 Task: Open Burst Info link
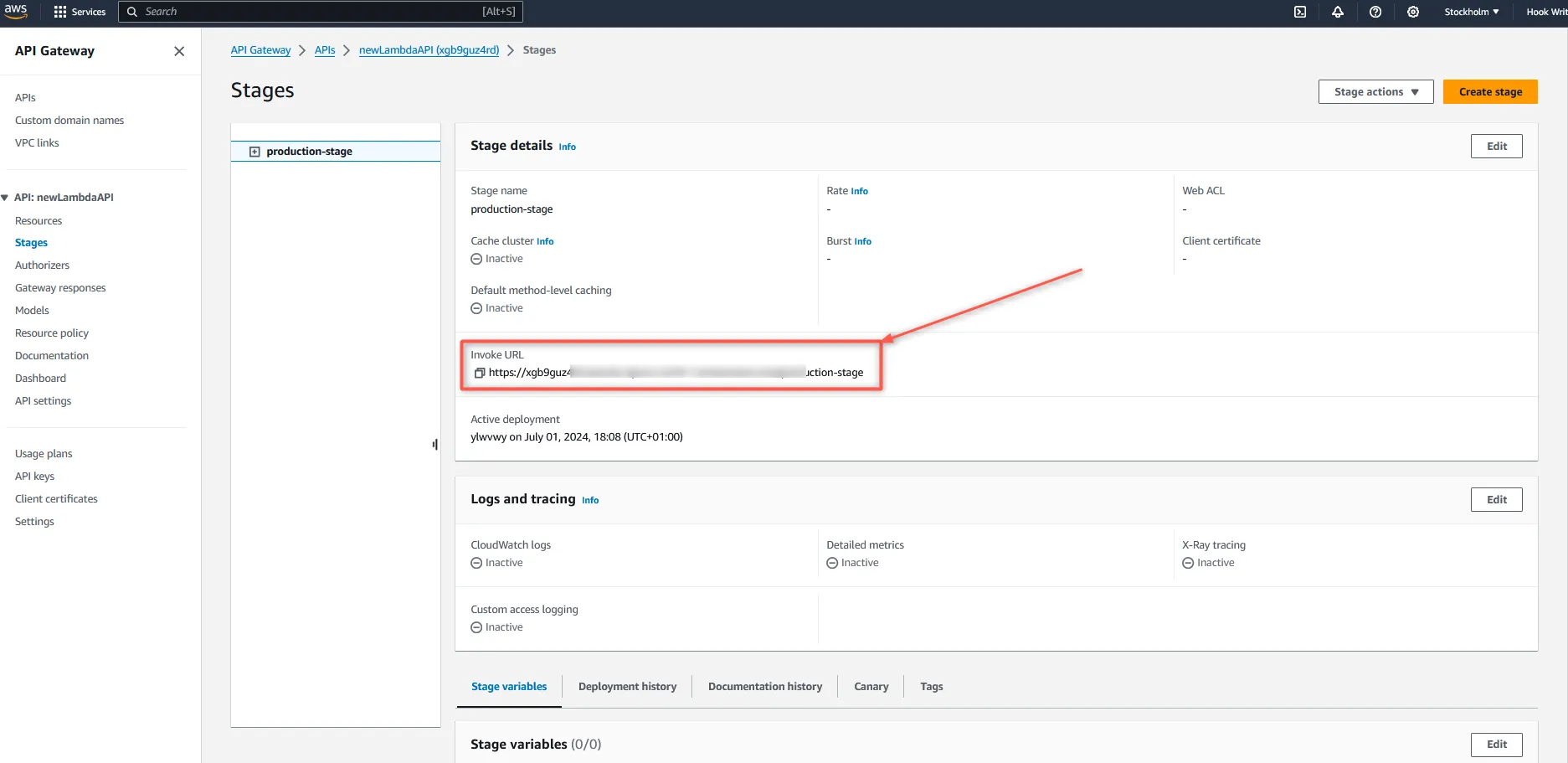[863, 242]
